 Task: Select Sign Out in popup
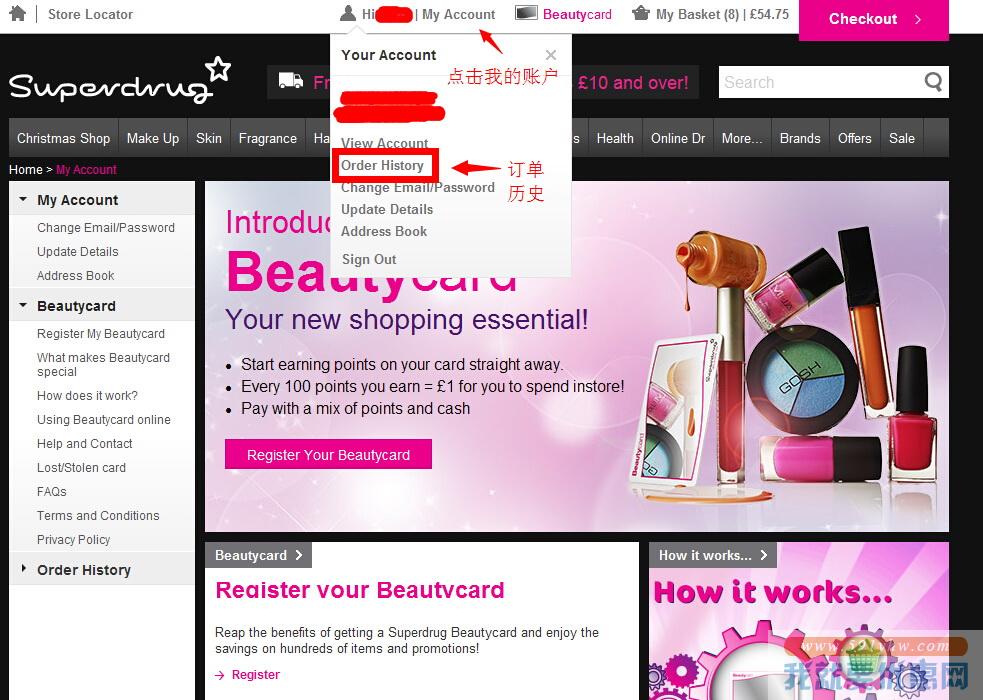(369, 259)
